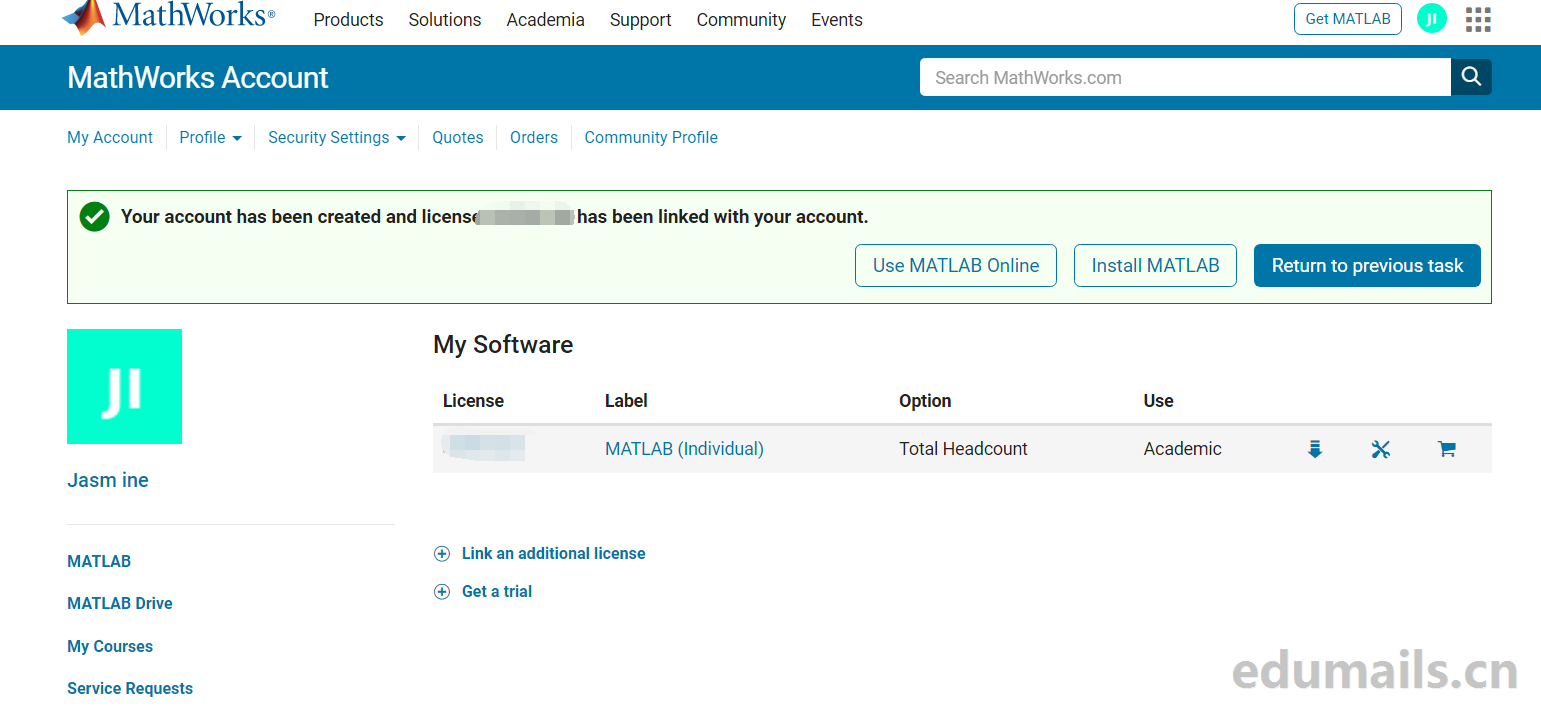Viewport: 1541px width, 712px height.
Task: Click Use MATLAB Online button
Action: [956, 266]
